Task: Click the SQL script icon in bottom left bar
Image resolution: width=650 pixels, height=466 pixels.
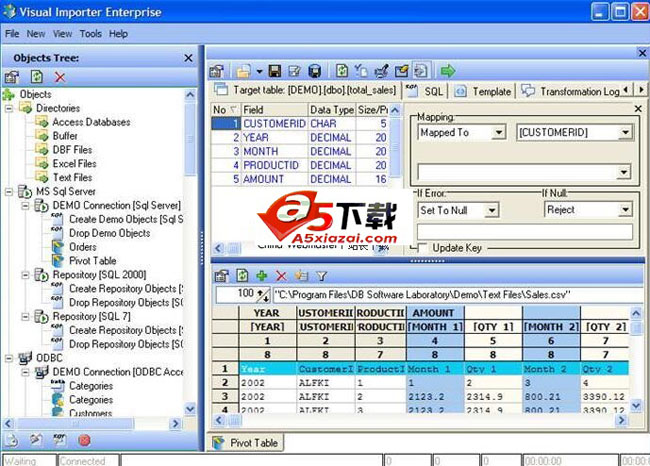Action: pyautogui.click(x=60, y=440)
